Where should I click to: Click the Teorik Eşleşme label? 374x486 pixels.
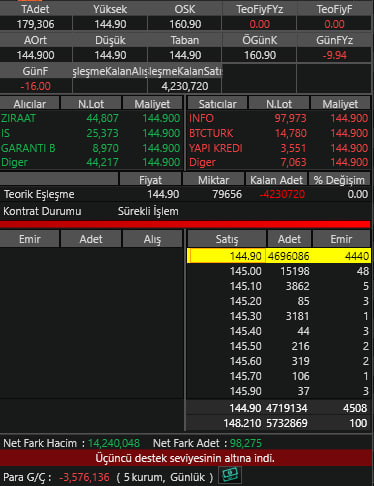pyautogui.click(x=39, y=194)
